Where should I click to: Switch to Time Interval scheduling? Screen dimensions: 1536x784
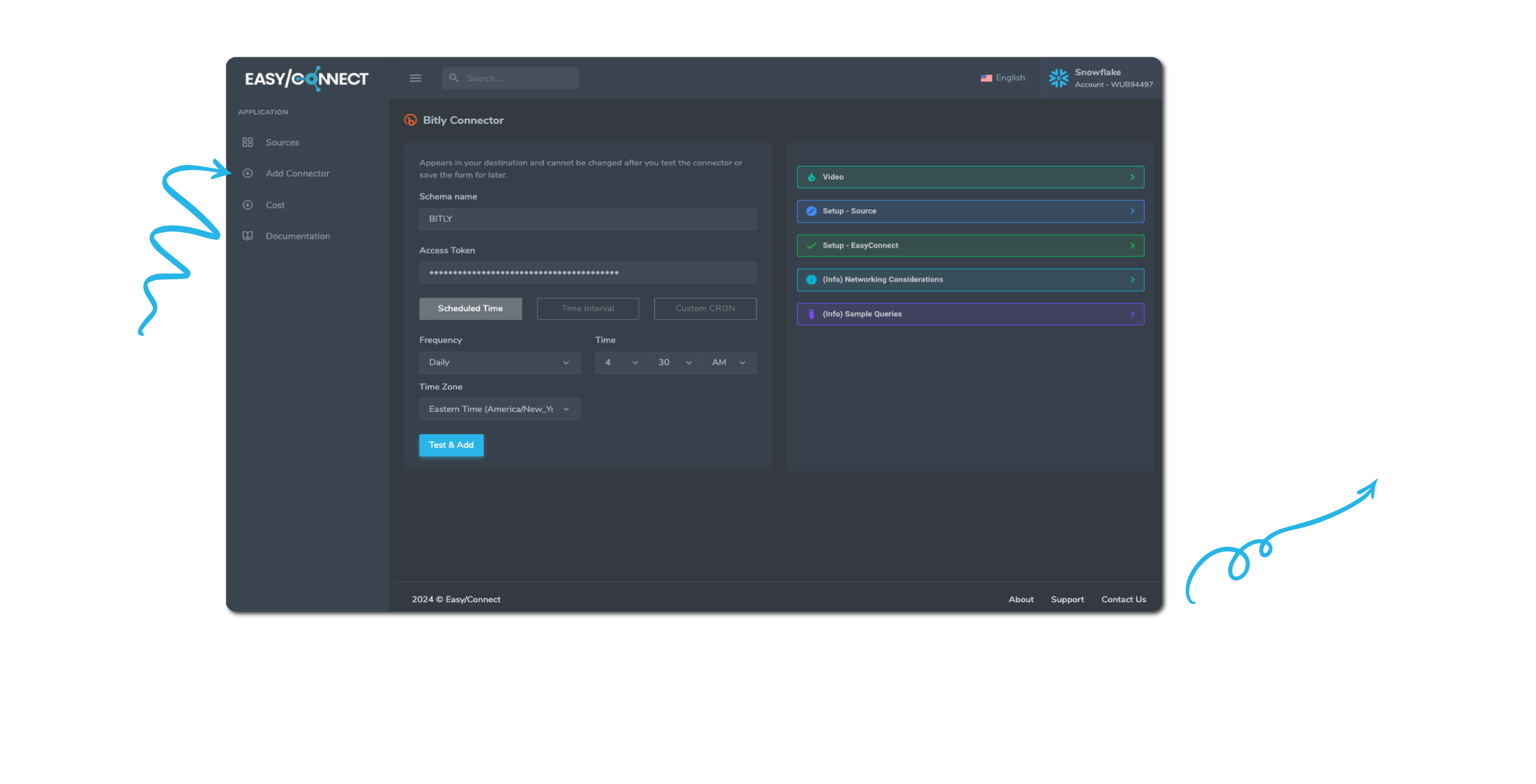[588, 309]
